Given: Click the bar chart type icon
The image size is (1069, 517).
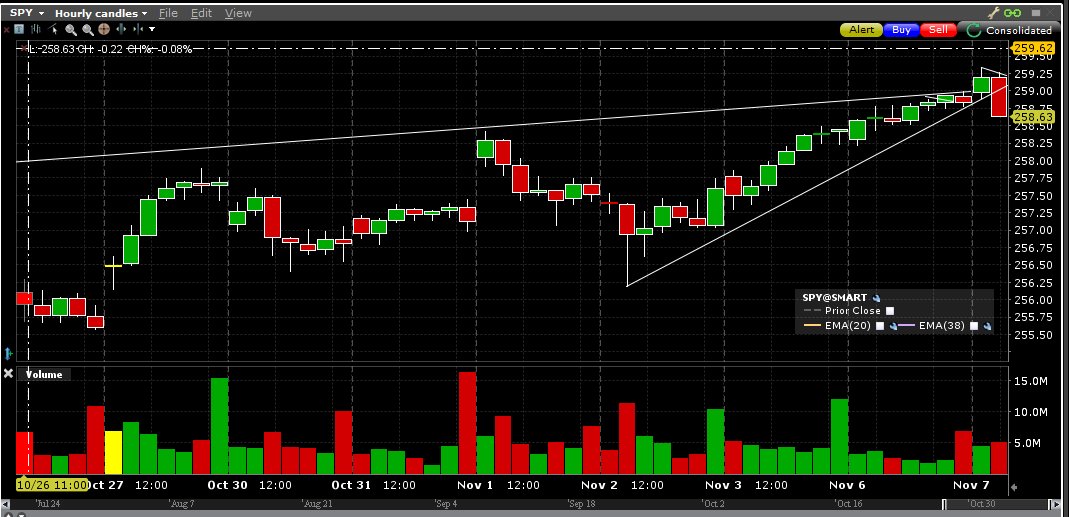Looking at the screenshot, I should (35, 29).
